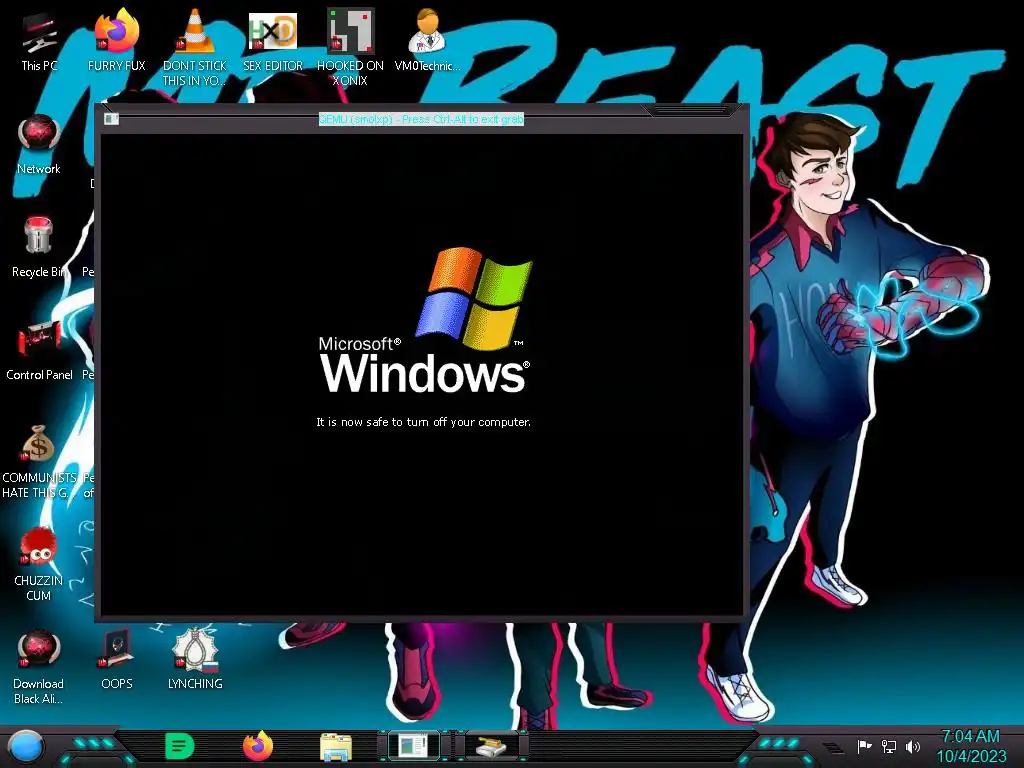This screenshot has width=1024, height=768.
Task: Click inside the QEMU Windows XP display
Action: pyautogui.click(x=421, y=374)
